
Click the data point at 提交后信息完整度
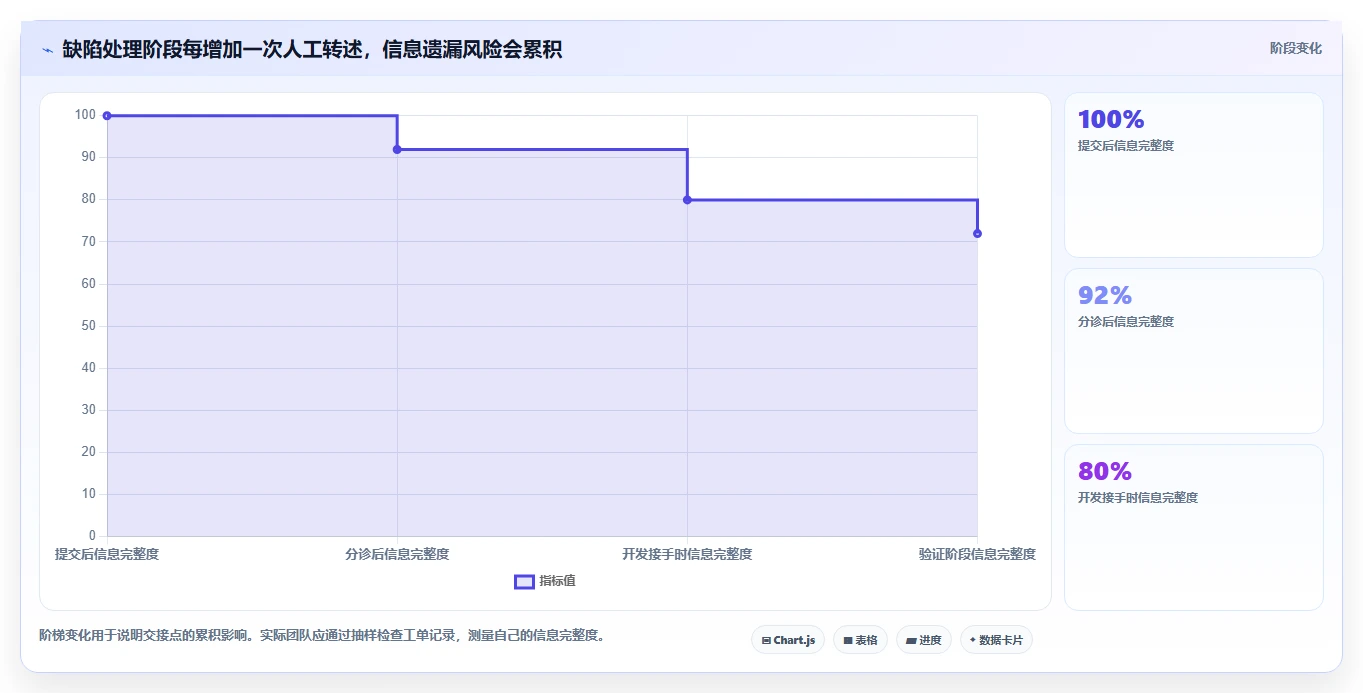[x=107, y=116]
